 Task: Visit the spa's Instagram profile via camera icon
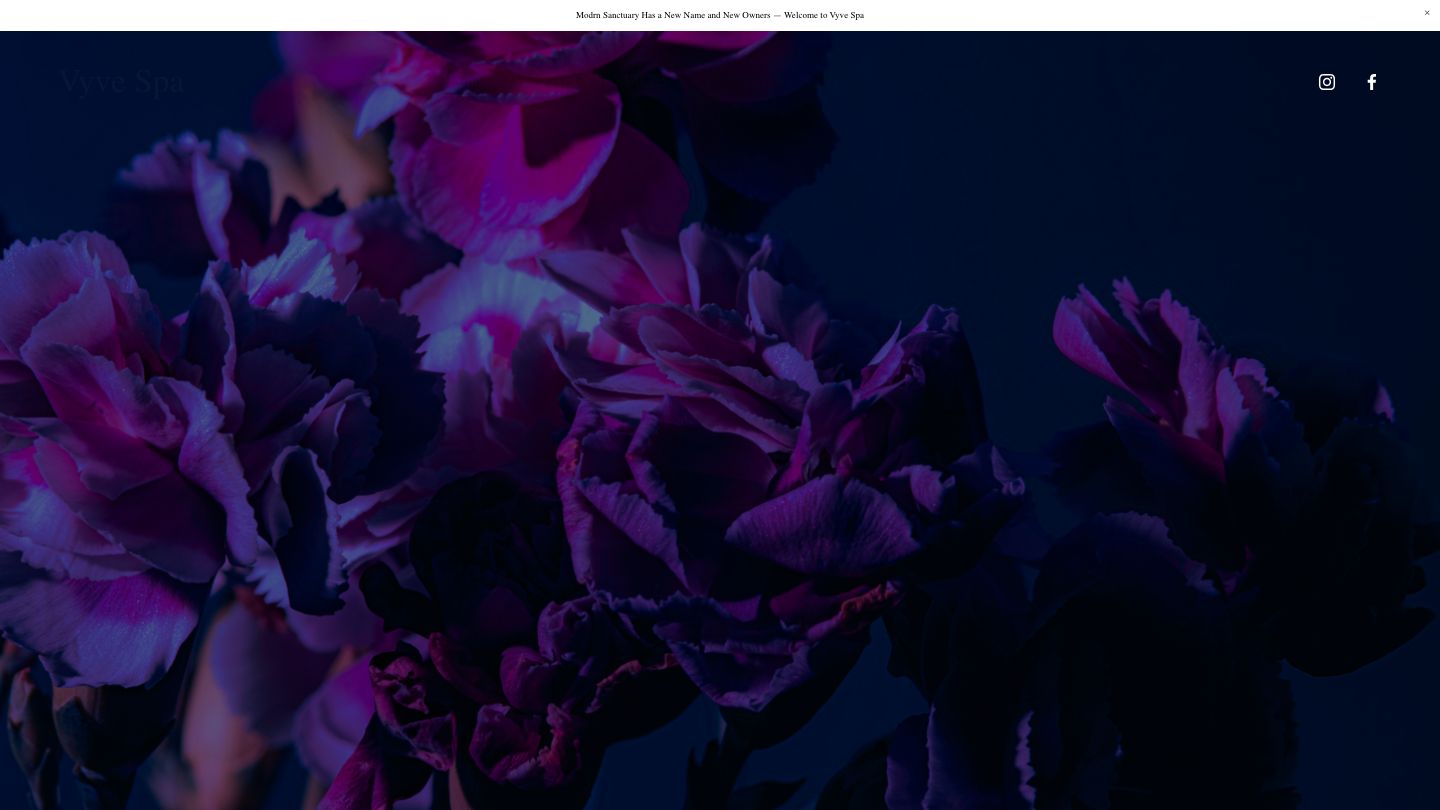coord(1326,82)
